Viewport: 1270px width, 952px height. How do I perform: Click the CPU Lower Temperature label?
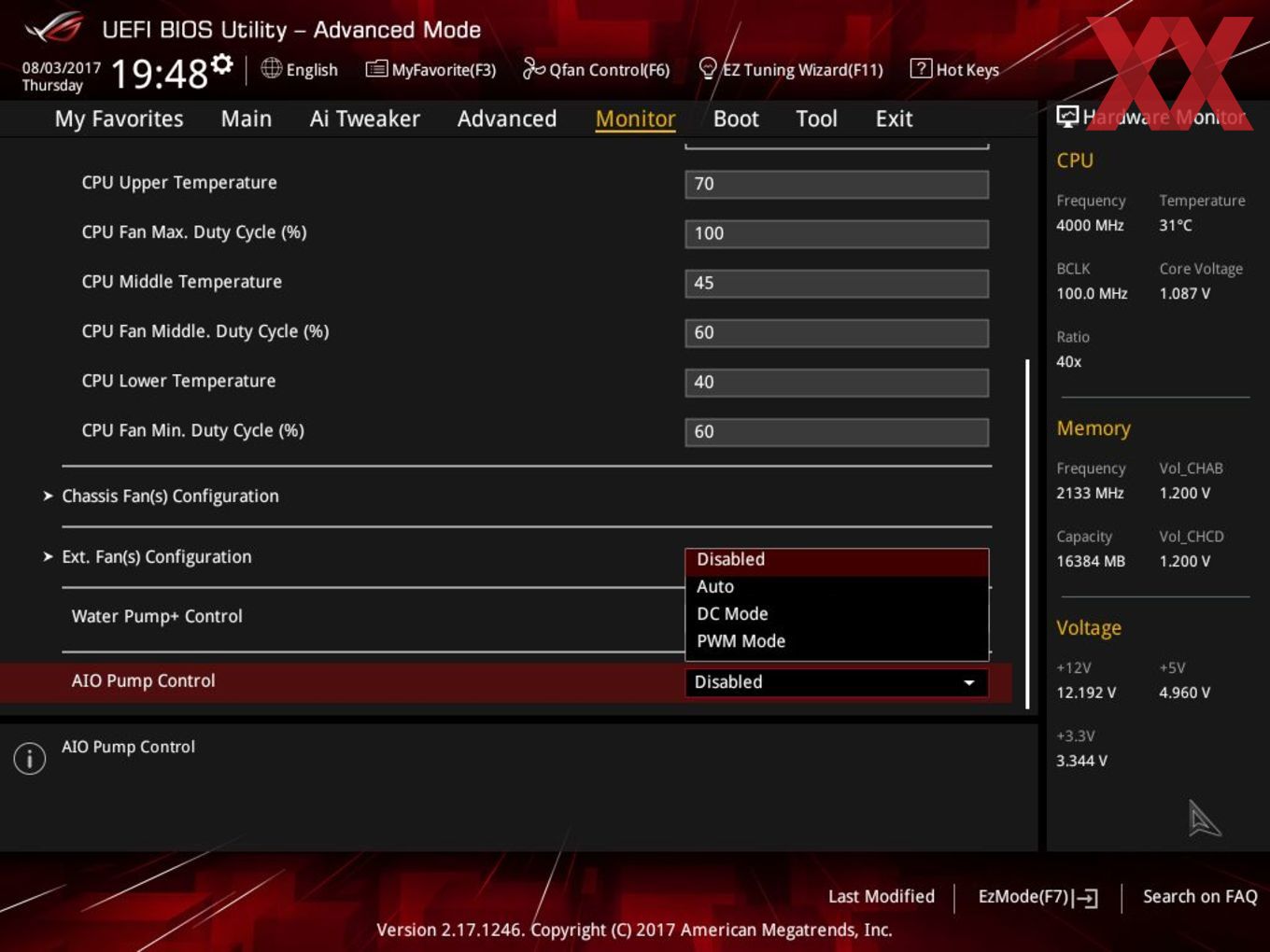pyautogui.click(x=178, y=381)
